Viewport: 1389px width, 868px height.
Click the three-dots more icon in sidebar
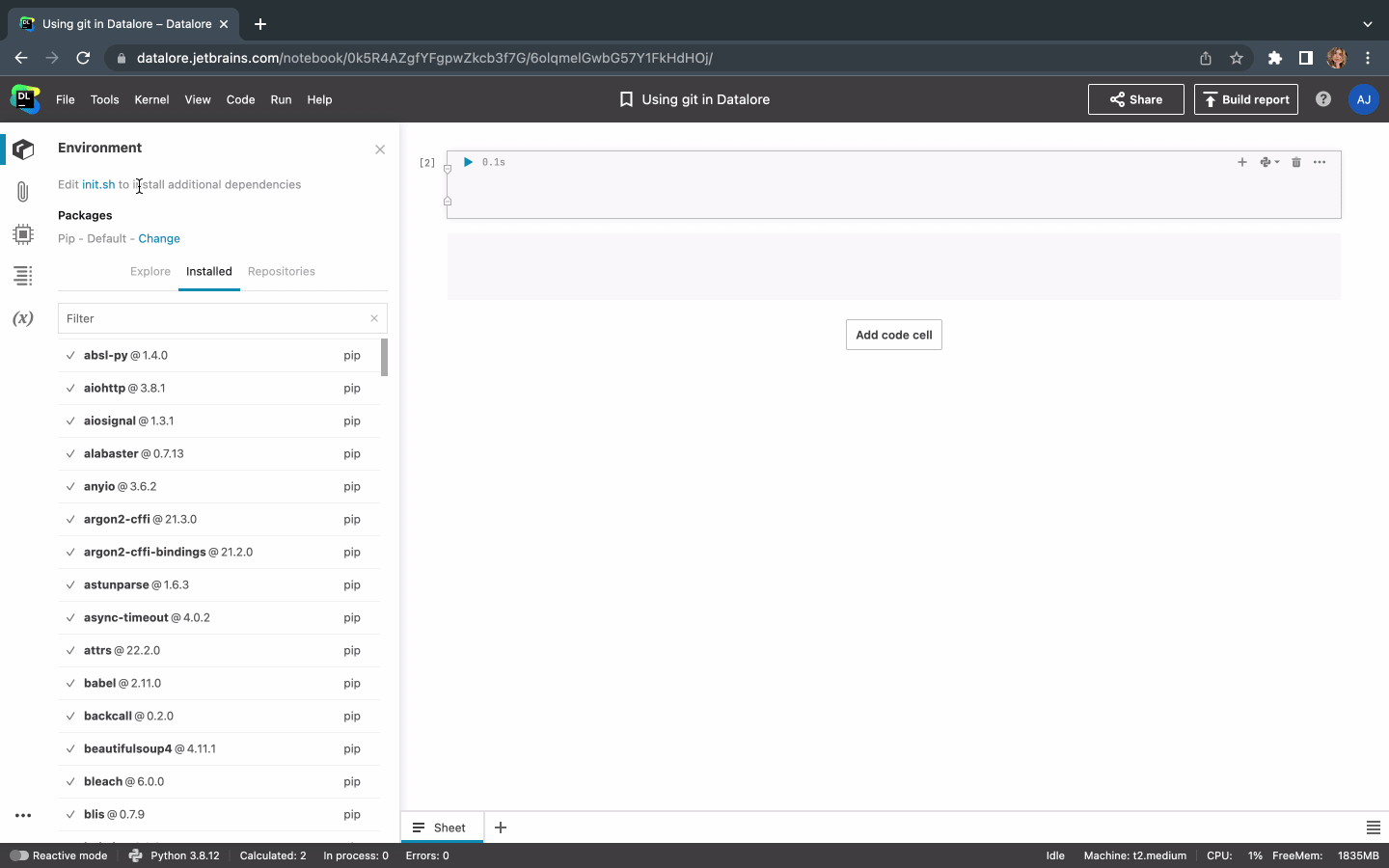pos(23,815)
